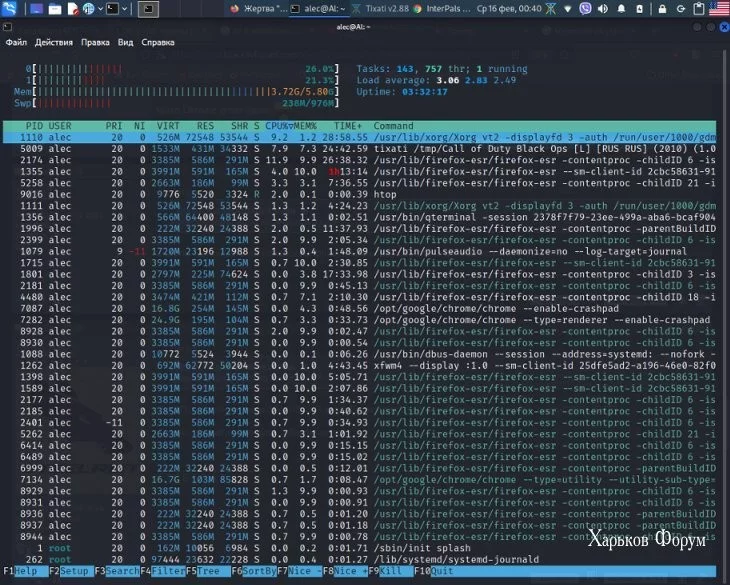Click F8 Nice + in htop footer
Image resolution: width=730 pixels, height=585 pixels.
(x=345, y=571)
